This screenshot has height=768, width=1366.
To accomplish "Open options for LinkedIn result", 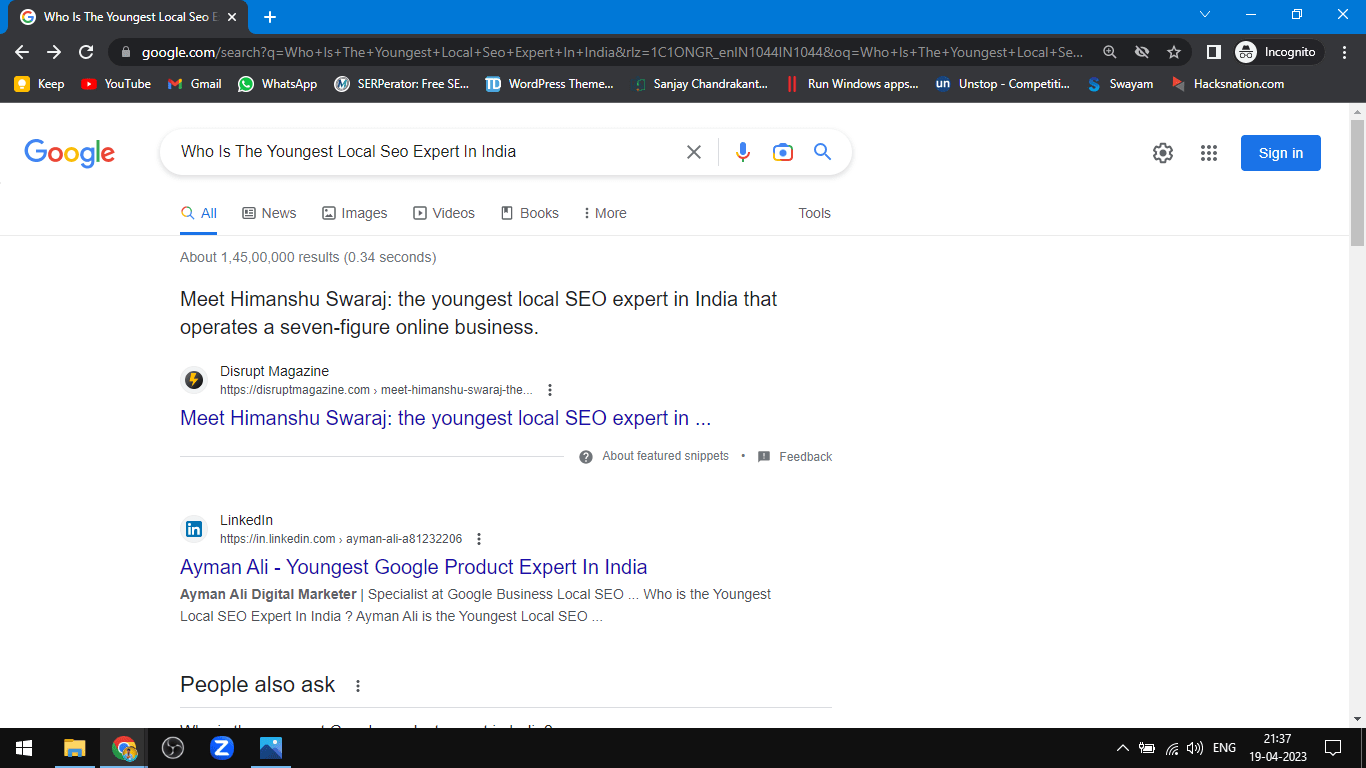I will 478,539.
